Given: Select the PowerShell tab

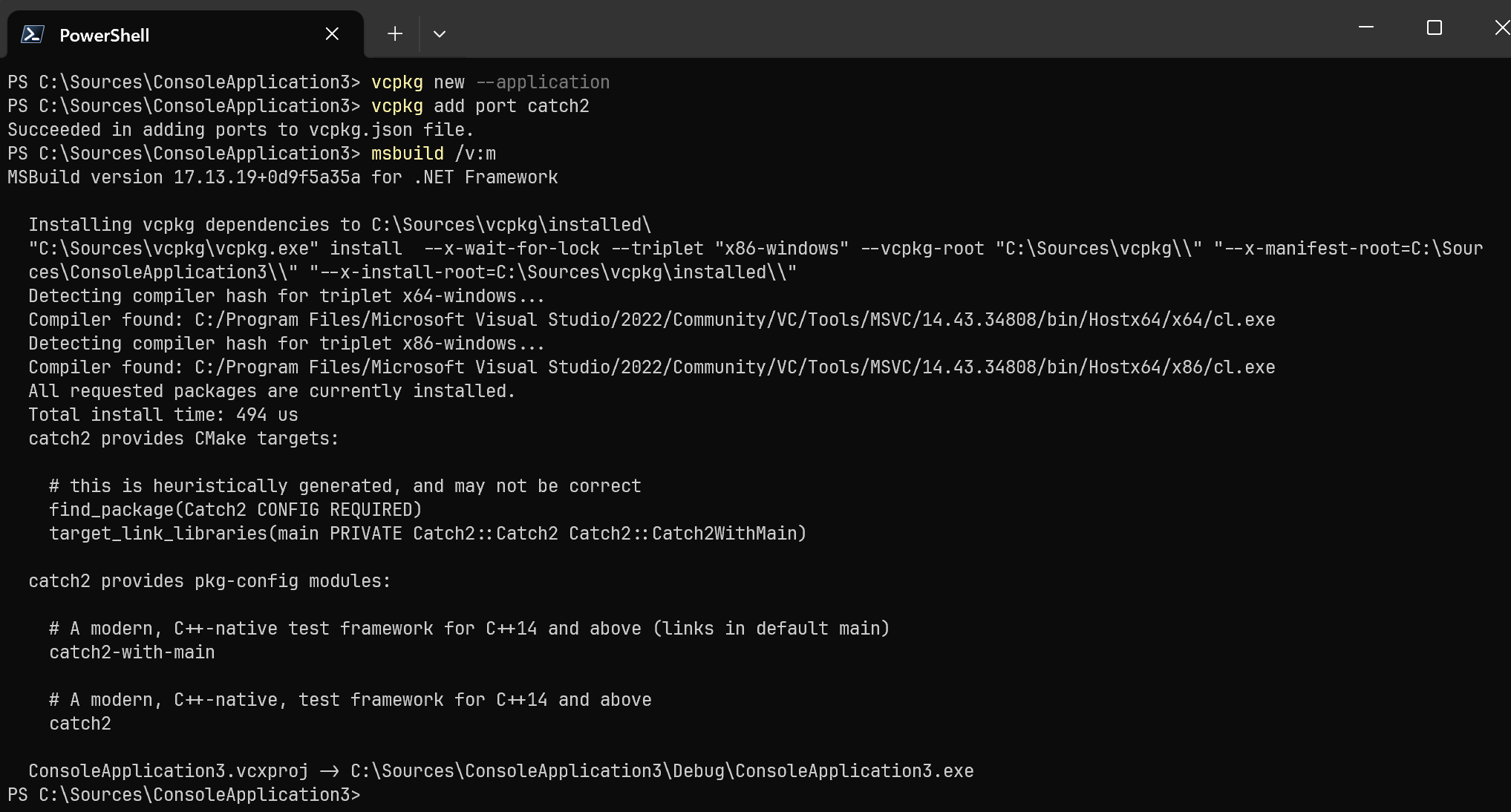Looking at the screenshot, I should 185,34.
